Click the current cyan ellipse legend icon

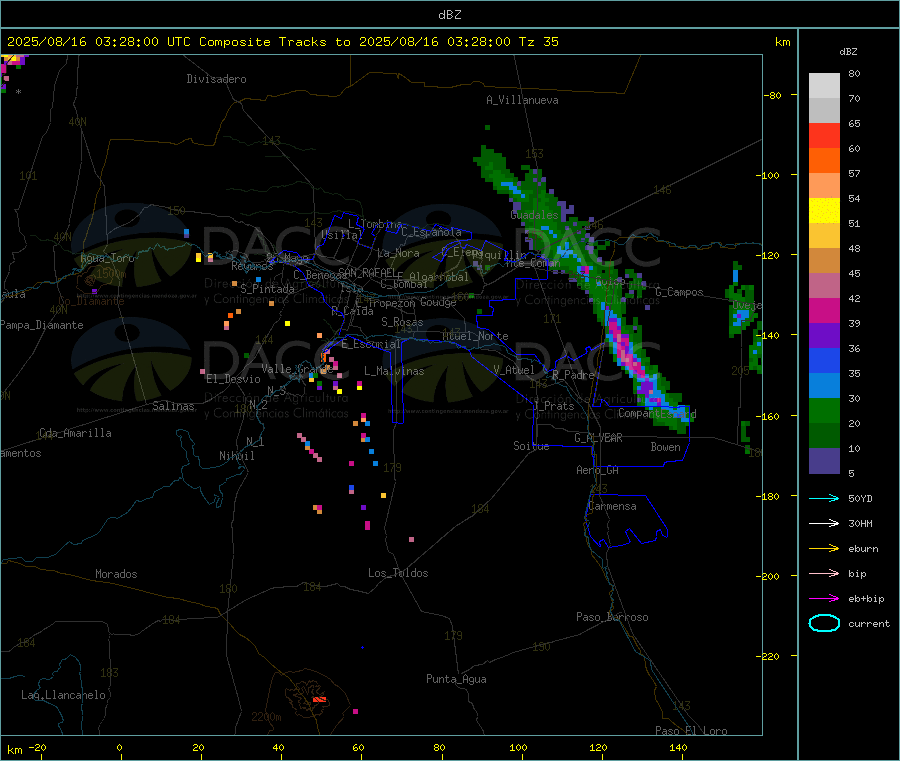824,623
